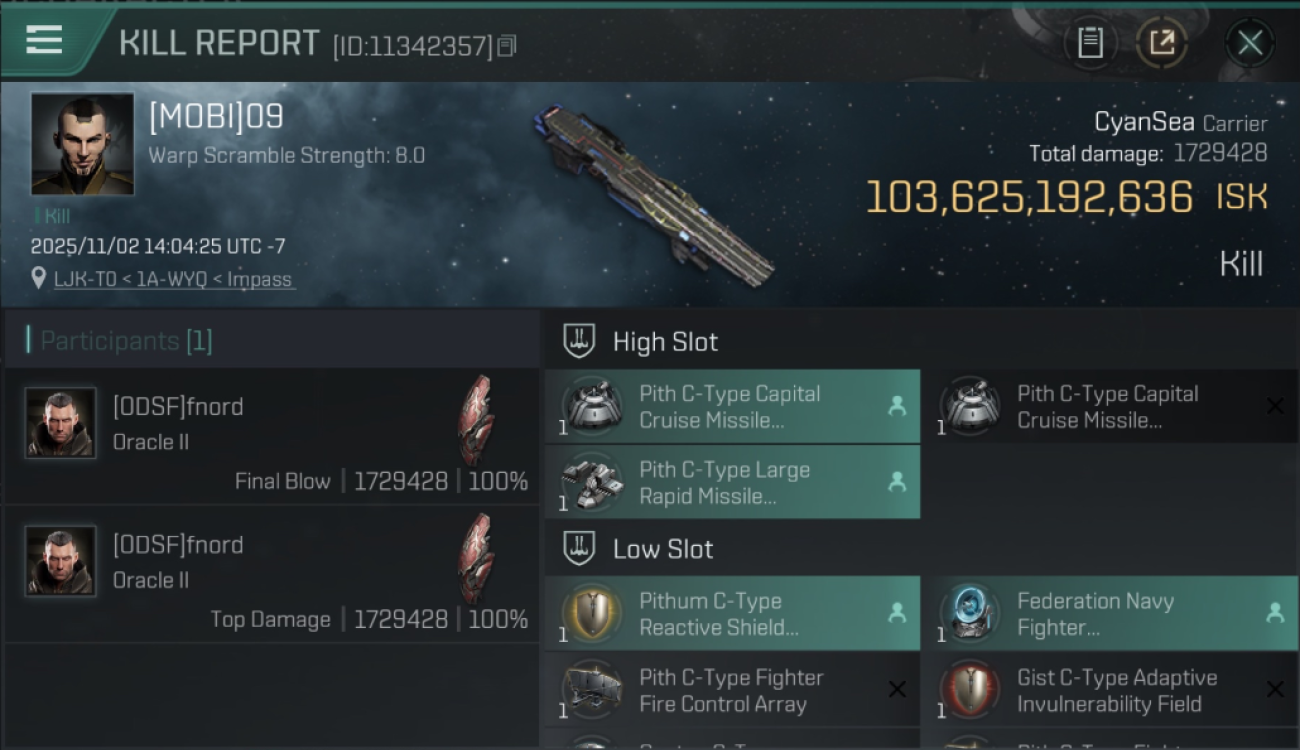Image resolution: width=1300 pixels, height=750 pixels.
Task: Open fnord's portrait in Top Damage row
Action: (x=61, y=562)
